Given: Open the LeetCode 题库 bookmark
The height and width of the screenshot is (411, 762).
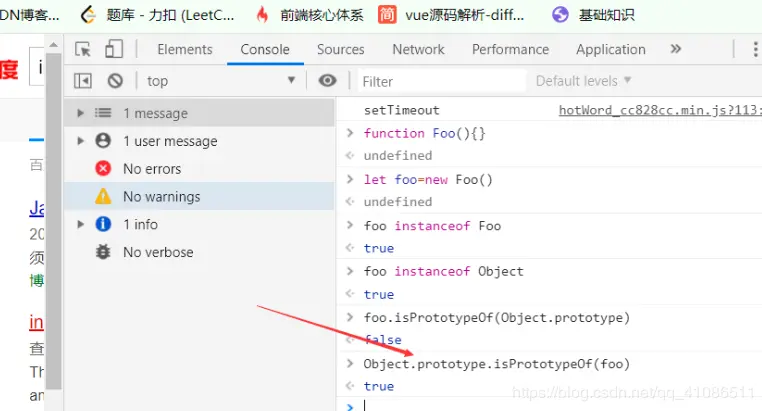Looking at the screenshot, I should [157, 15].
